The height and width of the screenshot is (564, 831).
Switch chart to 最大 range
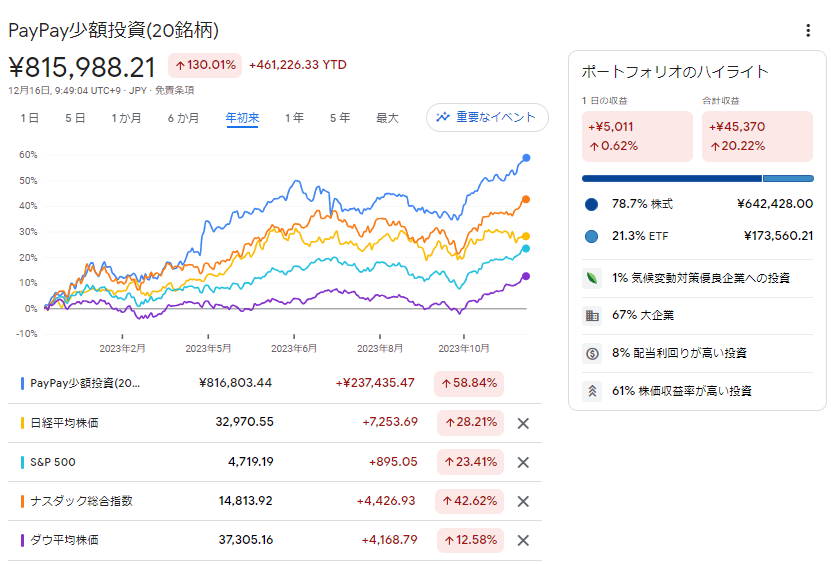[x=387, y=118]
